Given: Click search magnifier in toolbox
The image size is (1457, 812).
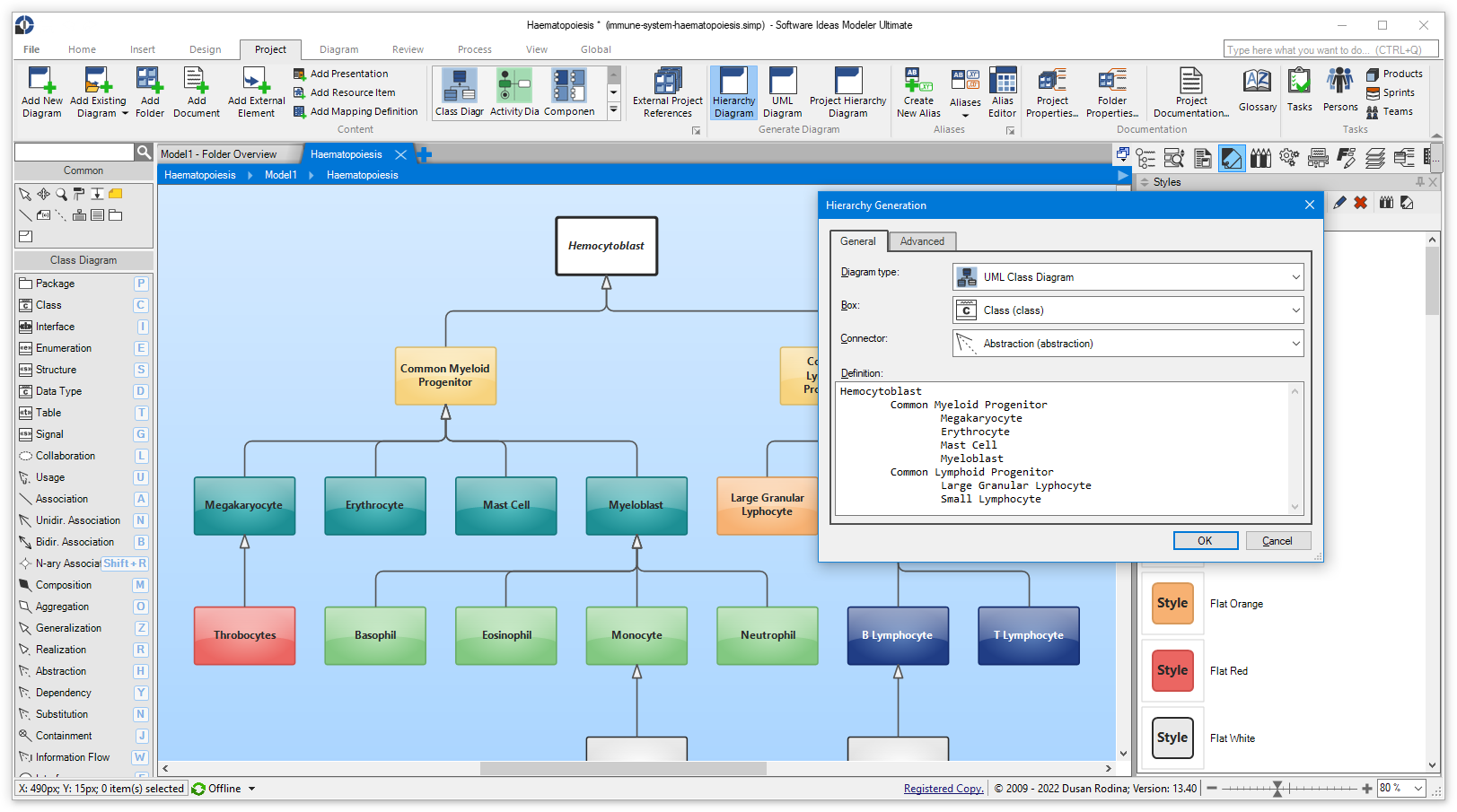Looking at the screenshot, I should tap(144, 153).
